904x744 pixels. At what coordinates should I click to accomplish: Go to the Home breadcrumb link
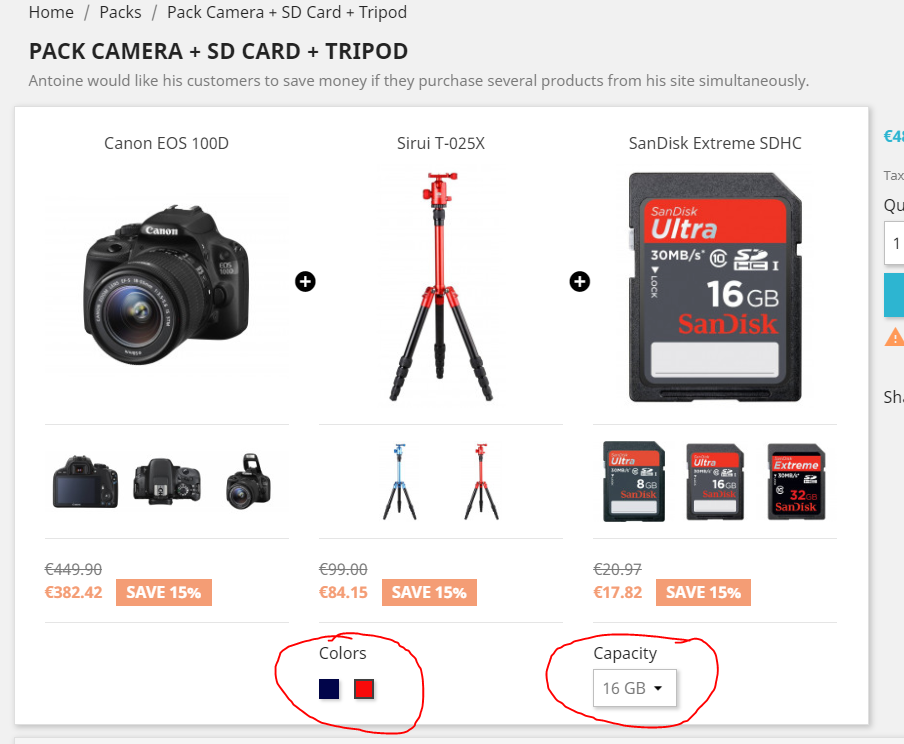[x=51, y=12]
